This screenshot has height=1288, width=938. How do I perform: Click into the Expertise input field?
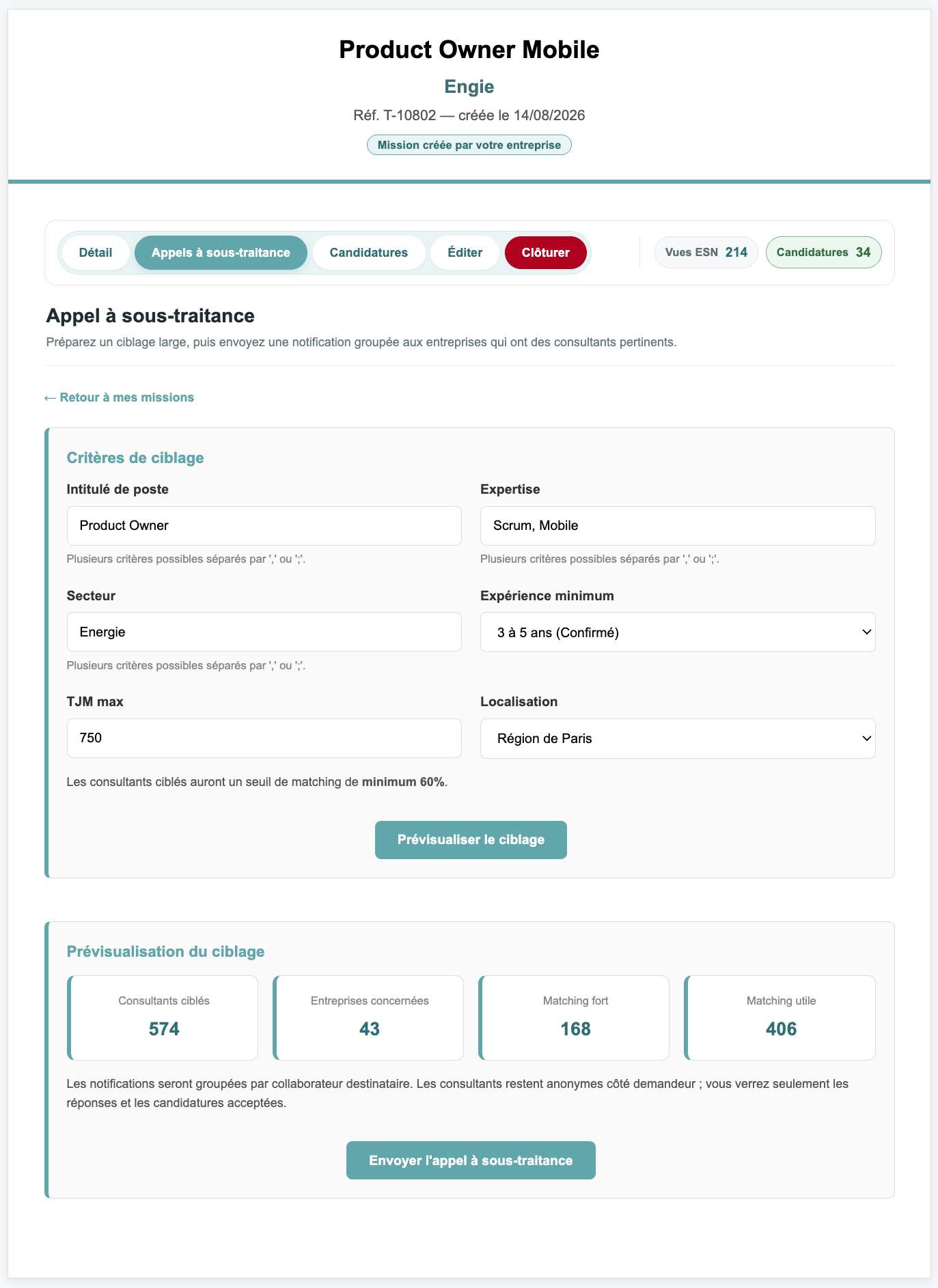point(678,526)
